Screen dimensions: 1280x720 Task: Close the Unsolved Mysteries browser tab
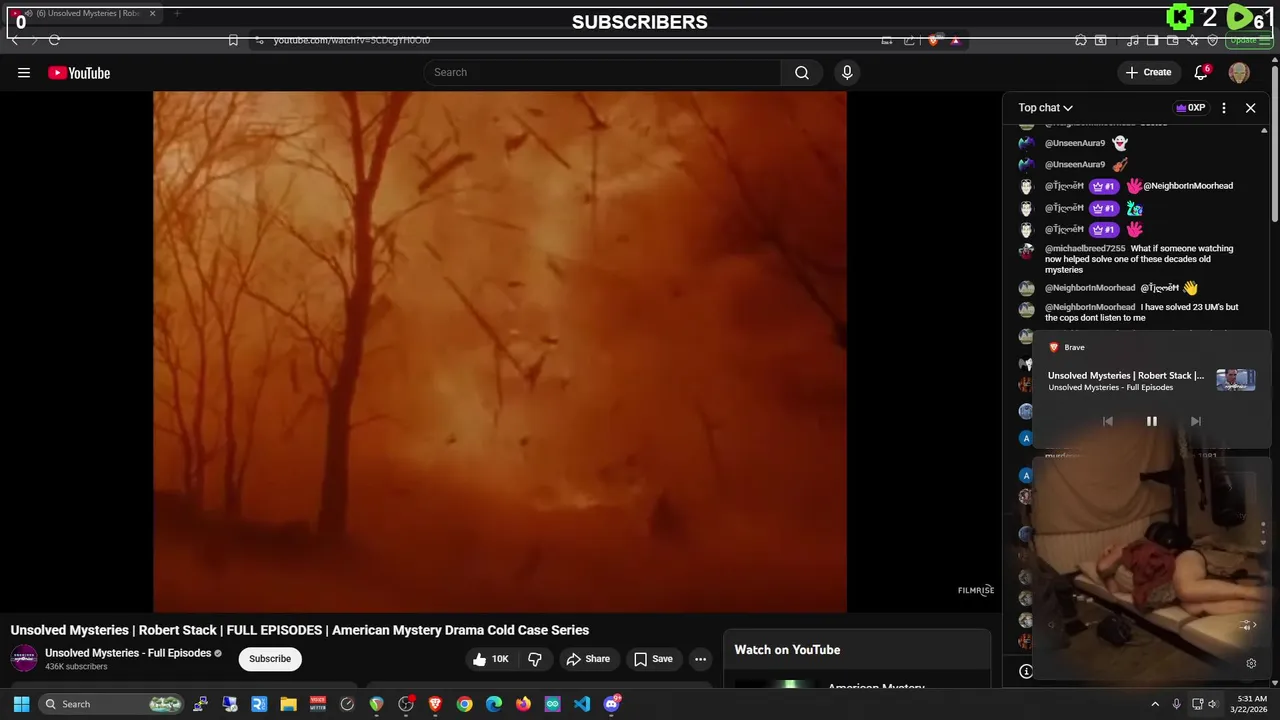pos(152,14)
